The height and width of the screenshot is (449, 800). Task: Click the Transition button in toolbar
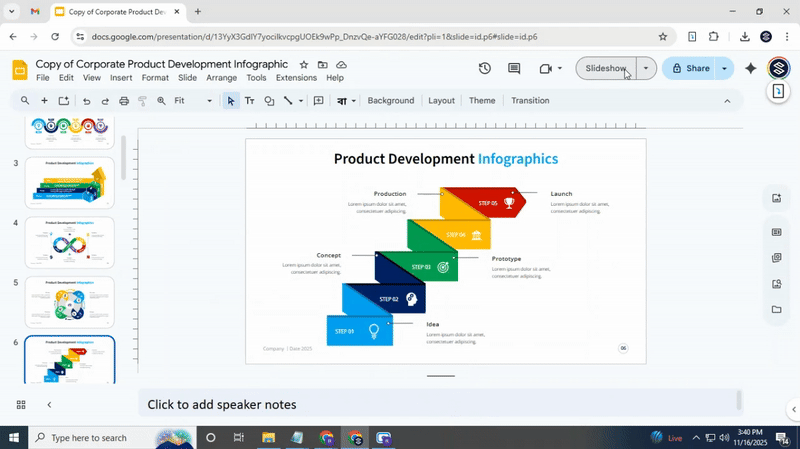pos(530,101)
